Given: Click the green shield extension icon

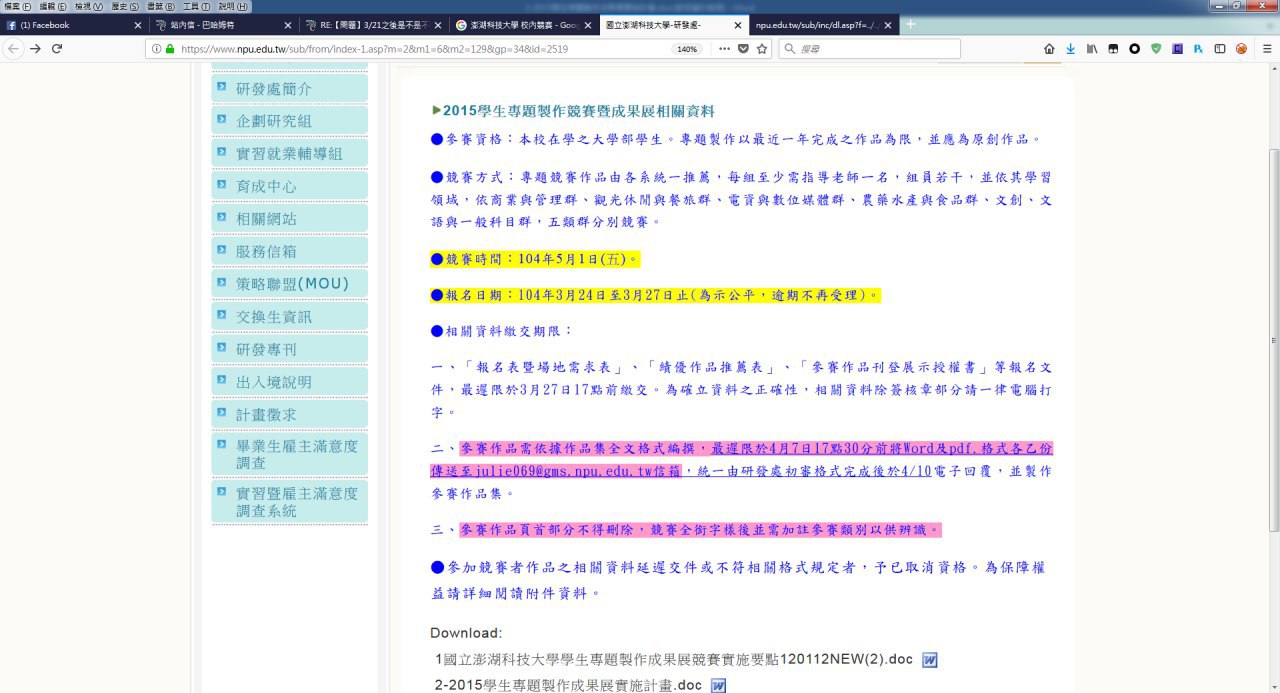Looking at the screenshot, I should [x=1156, y=49].
